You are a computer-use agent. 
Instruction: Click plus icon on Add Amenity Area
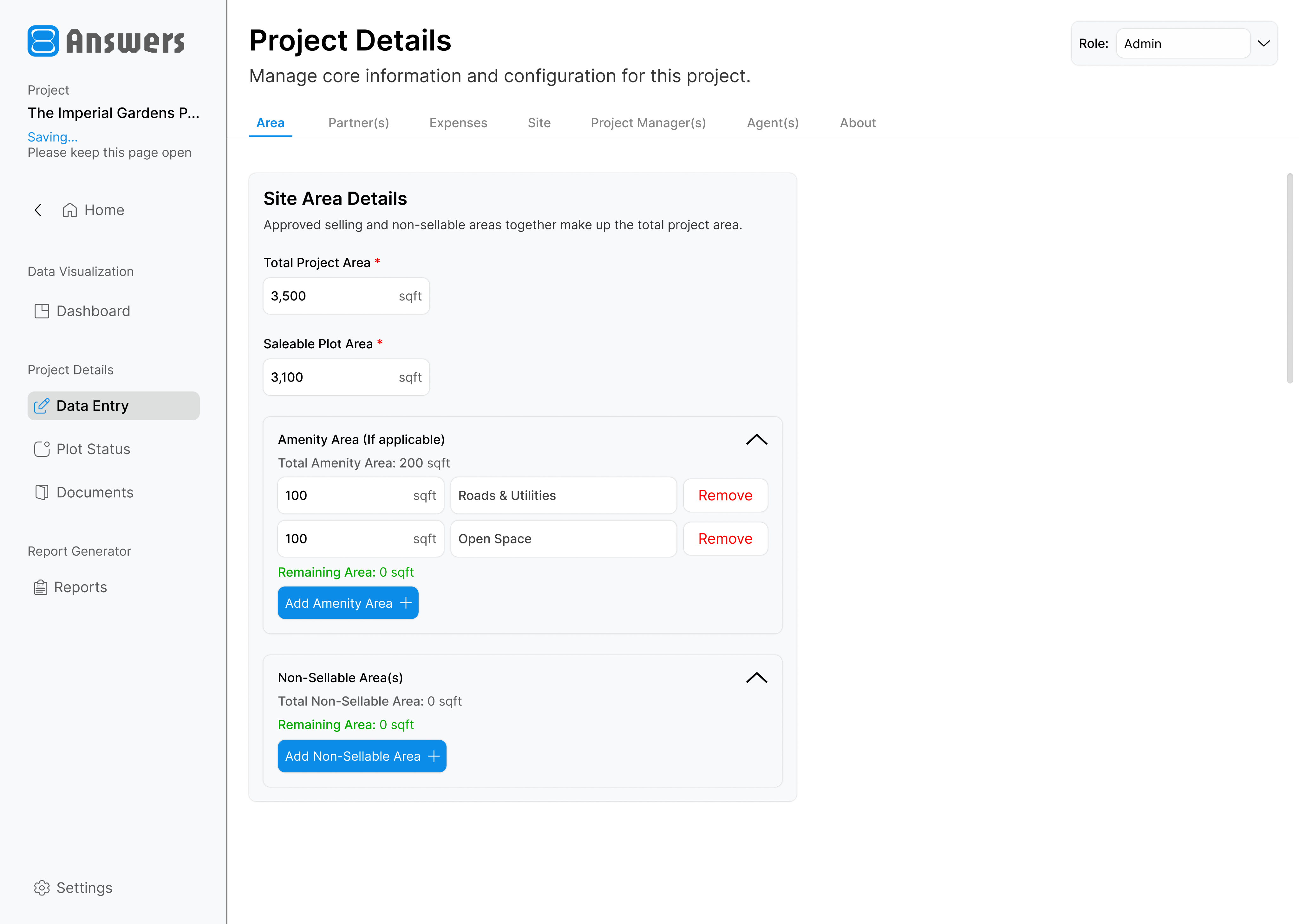pyautogui.click(x=406, y=603)
